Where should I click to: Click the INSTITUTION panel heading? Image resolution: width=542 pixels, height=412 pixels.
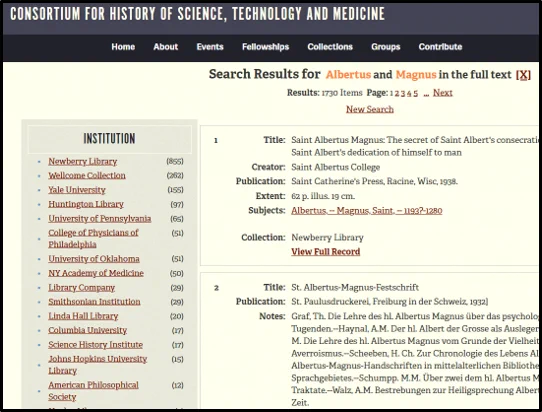click(109, 139)
